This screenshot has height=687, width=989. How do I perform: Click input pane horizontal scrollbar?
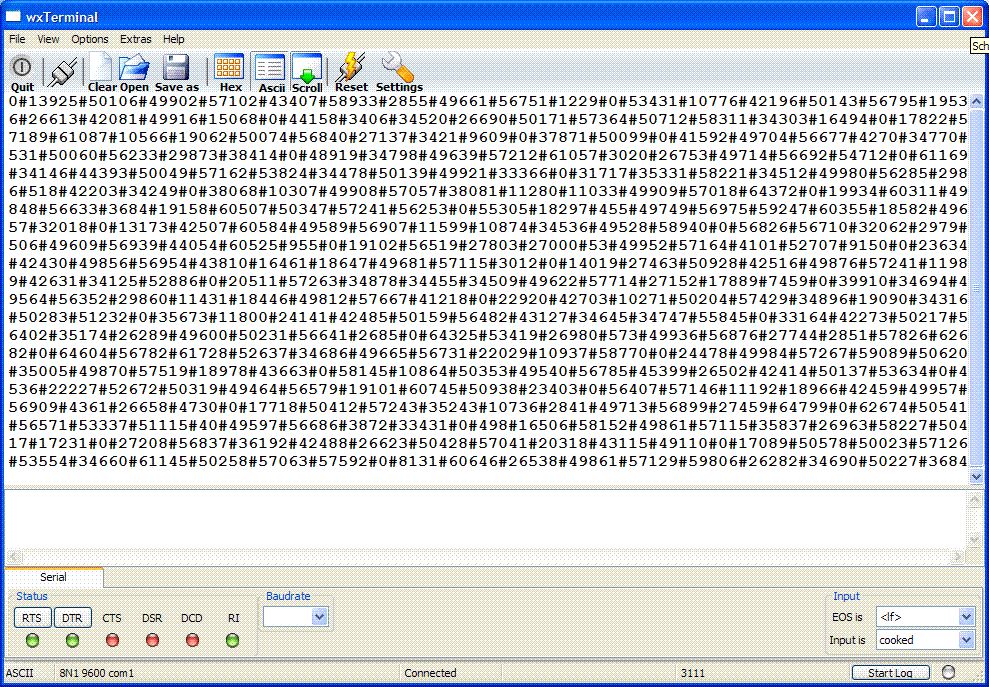(486, 557)
